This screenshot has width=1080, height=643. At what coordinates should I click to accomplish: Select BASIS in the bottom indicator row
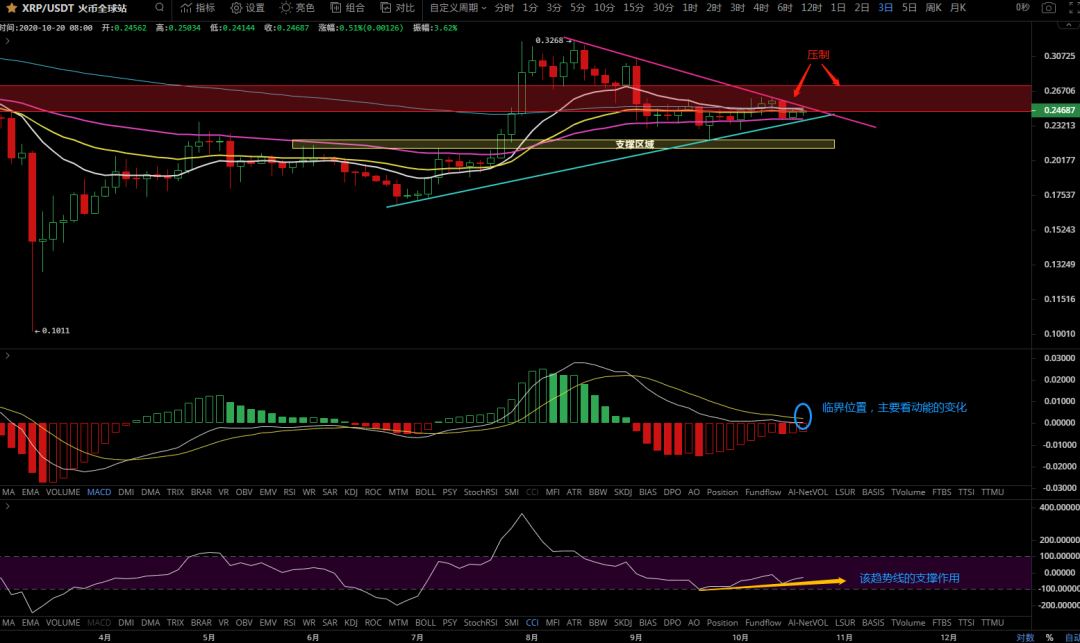pyautogui.click(x=873, y=622)
